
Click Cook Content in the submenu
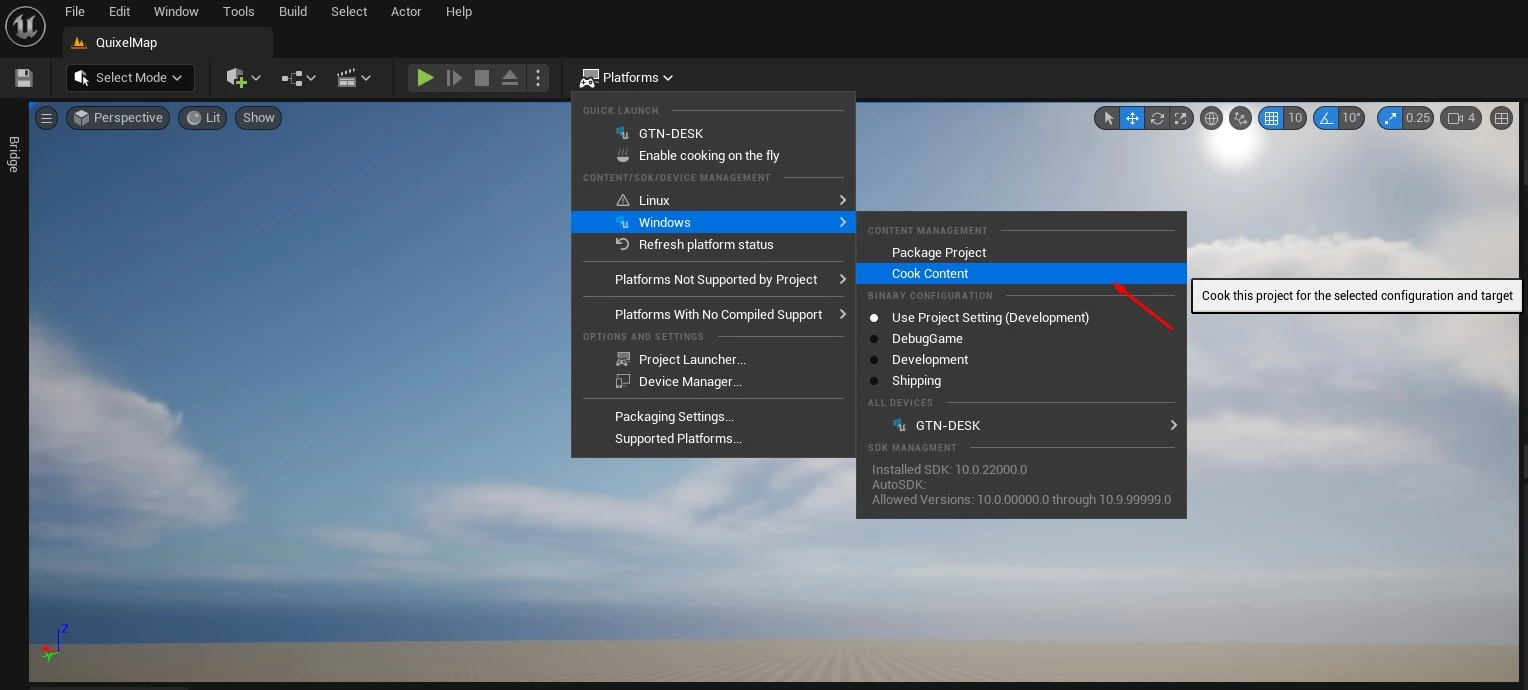(x=930, y=274)
